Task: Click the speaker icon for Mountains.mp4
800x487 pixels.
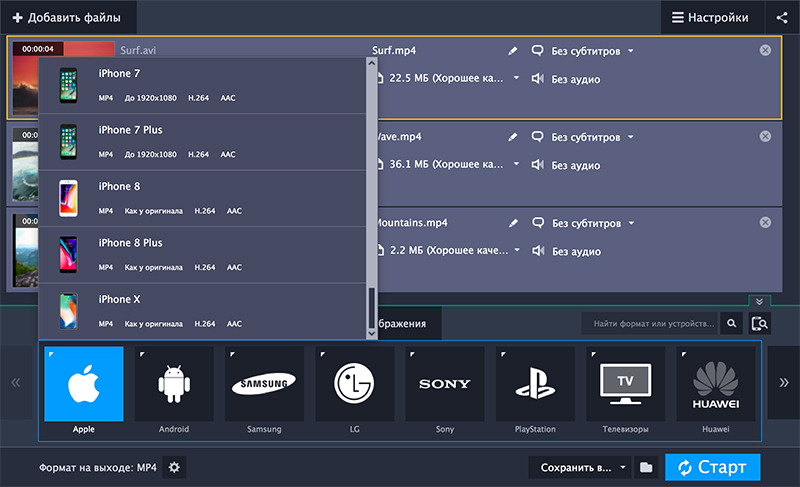Action: 538,251
